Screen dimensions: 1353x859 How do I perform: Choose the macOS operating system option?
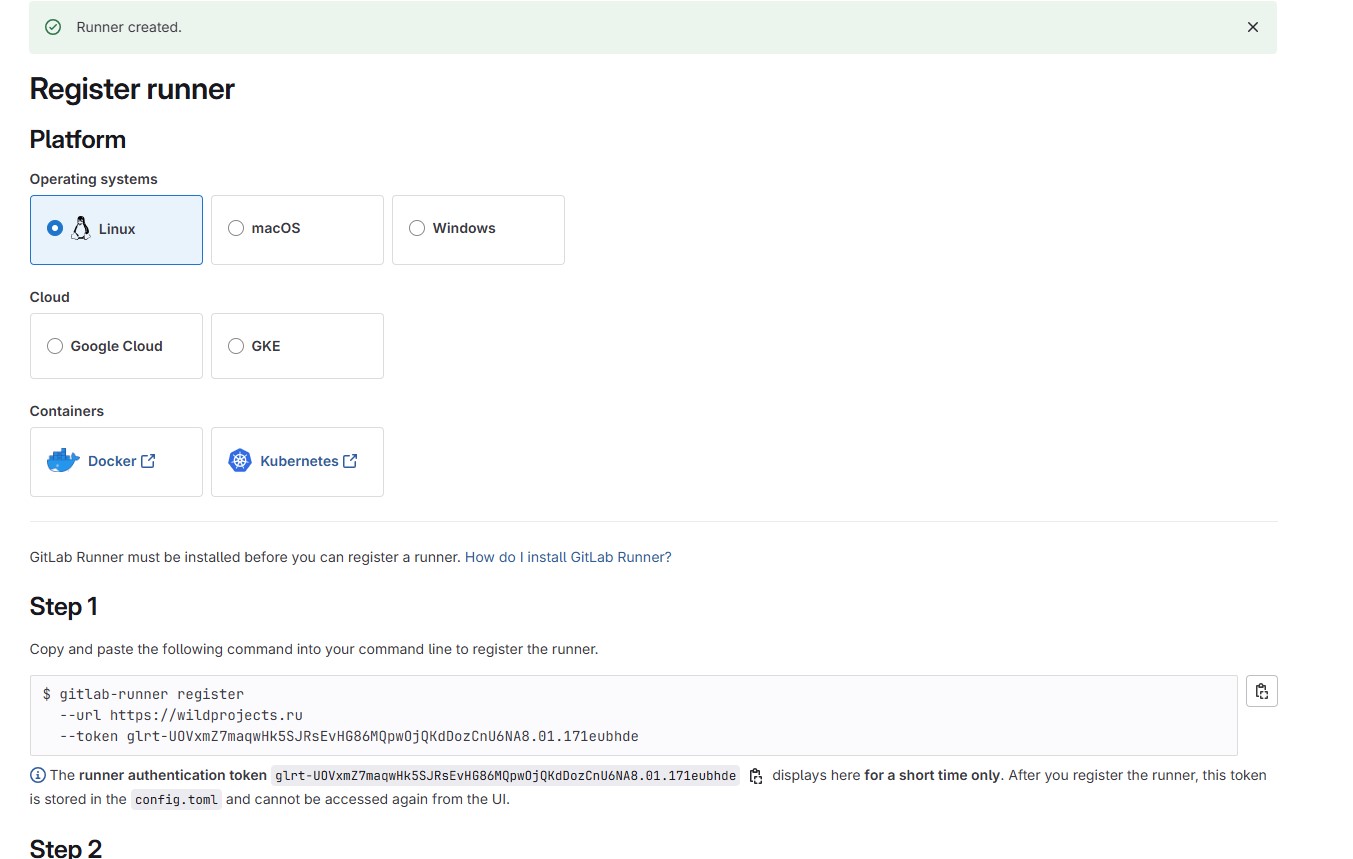point(297,229)
